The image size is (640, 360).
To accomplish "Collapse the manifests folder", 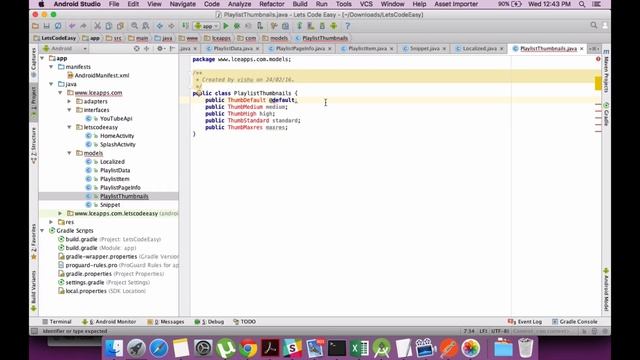I will (51, 67).
